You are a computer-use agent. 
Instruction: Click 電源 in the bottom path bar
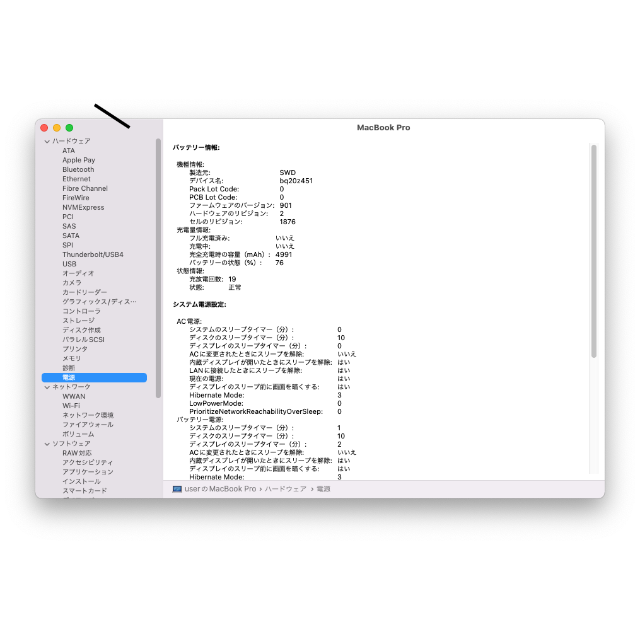pyautogui.click(x=323, y=489)
